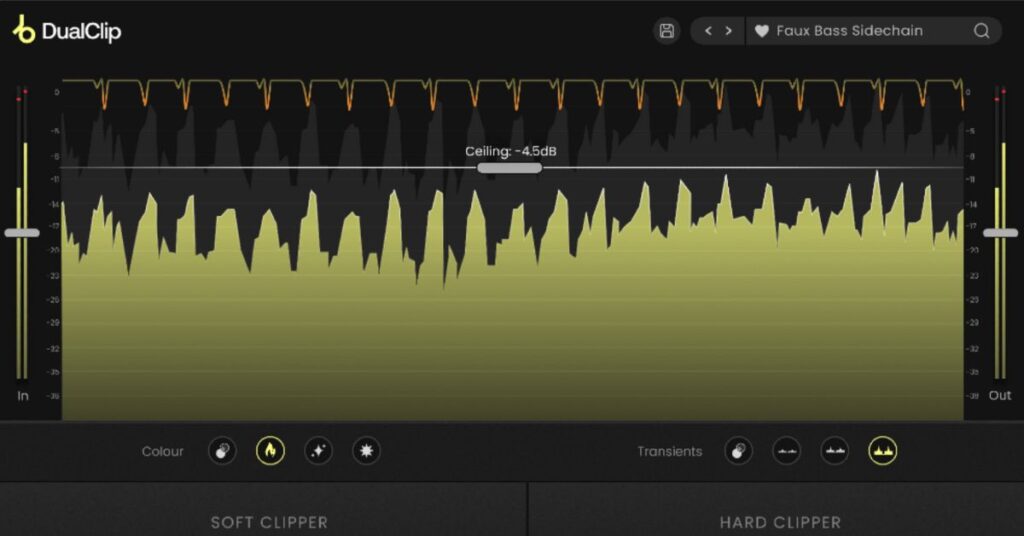Select the low Transients mode icon

(x=786, y=450)
